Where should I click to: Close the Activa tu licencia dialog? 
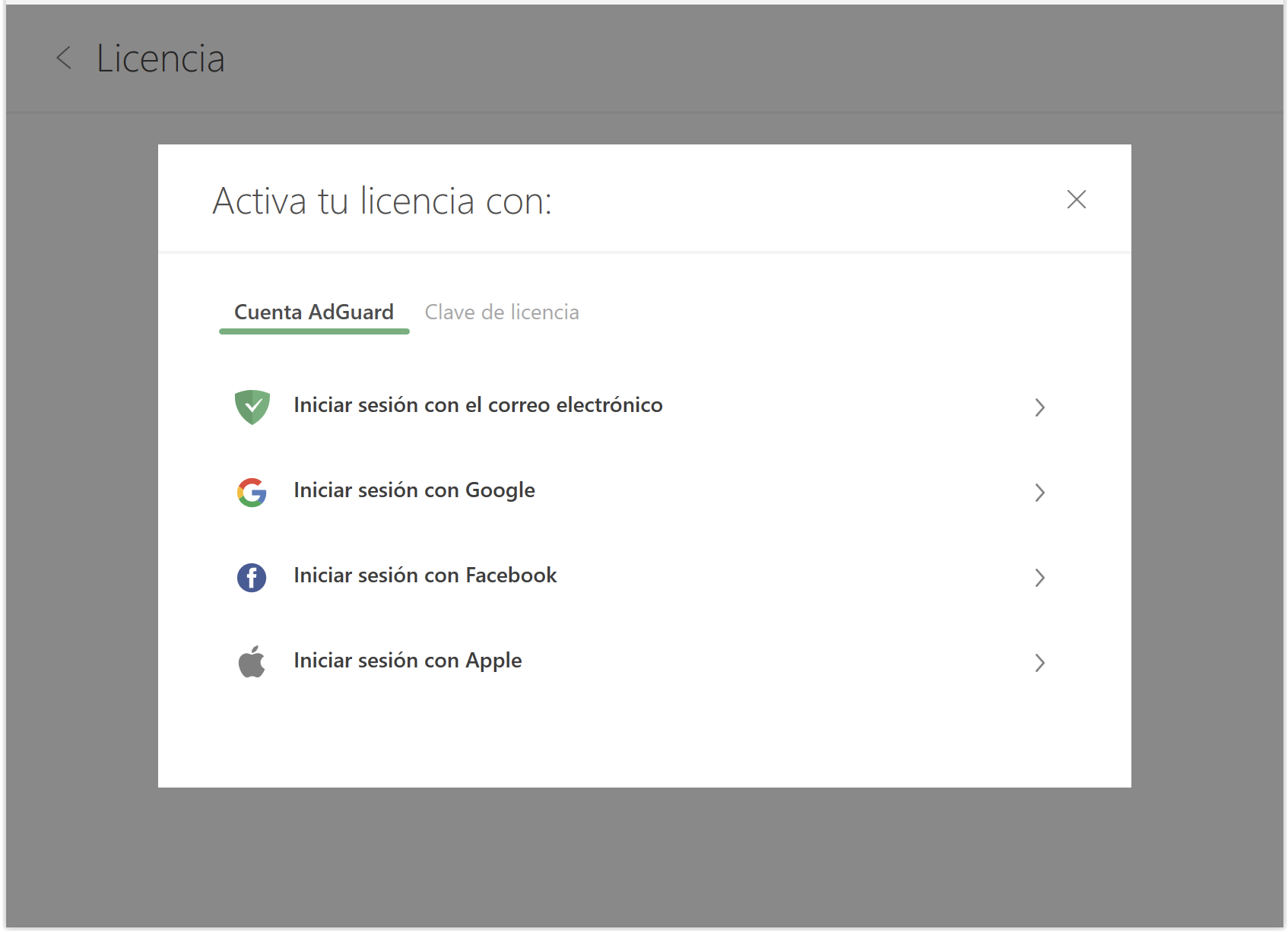(x=1076, y=200)
